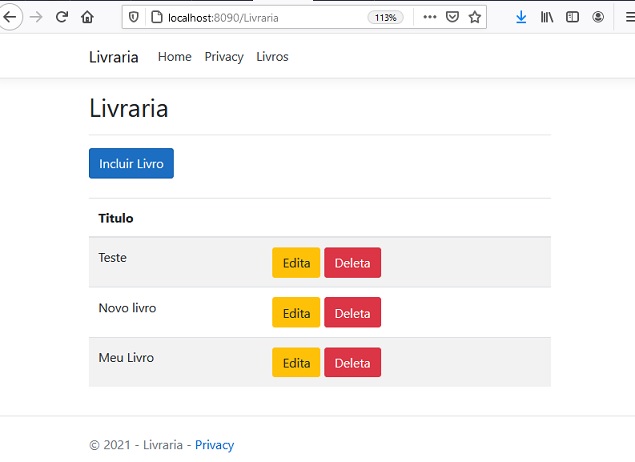Show the library bookshelf icon

pyautogui.click(x=547, y=17)
